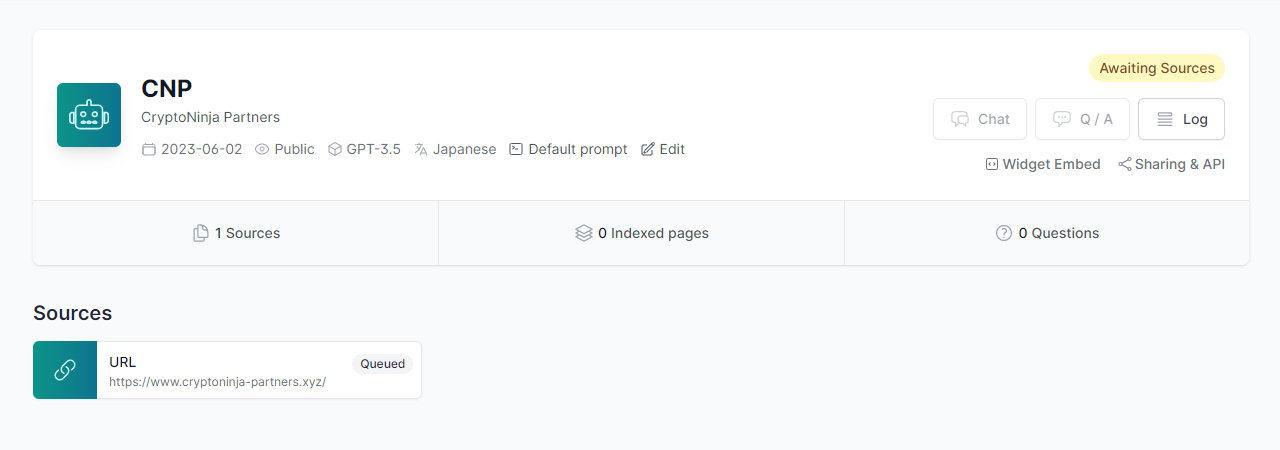Click the CNP bot title
This screenshot has height=450, width=1280.
pos(167,88)
